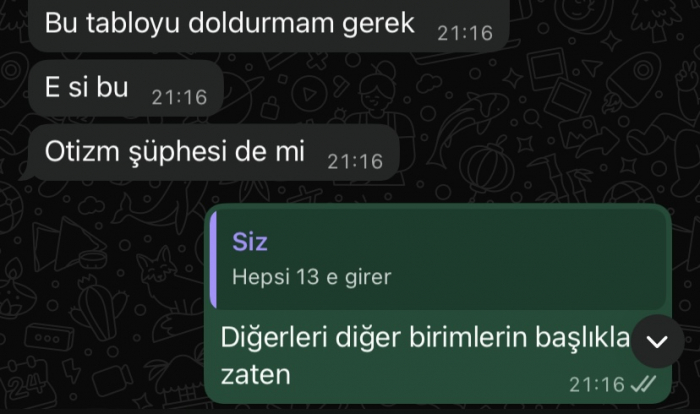
Task: Select the message "Otizm şüphesi de mi"
Action: (x=213, y=152)
